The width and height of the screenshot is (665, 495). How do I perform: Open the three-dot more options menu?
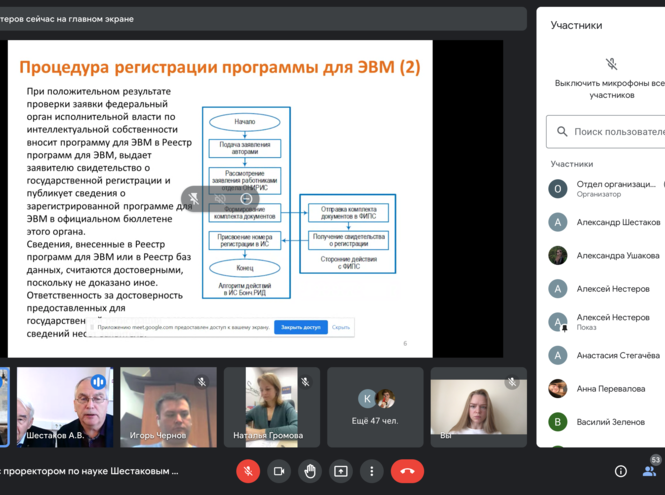(372, 471)
